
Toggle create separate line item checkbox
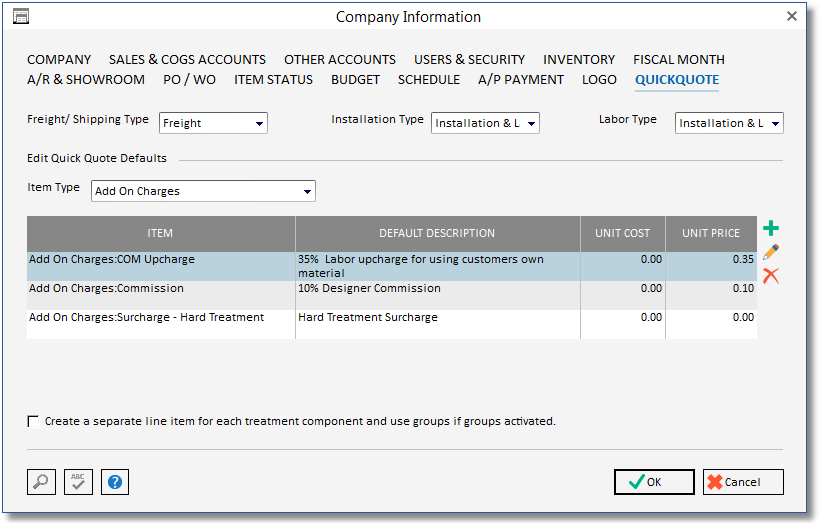pos(34,421)
